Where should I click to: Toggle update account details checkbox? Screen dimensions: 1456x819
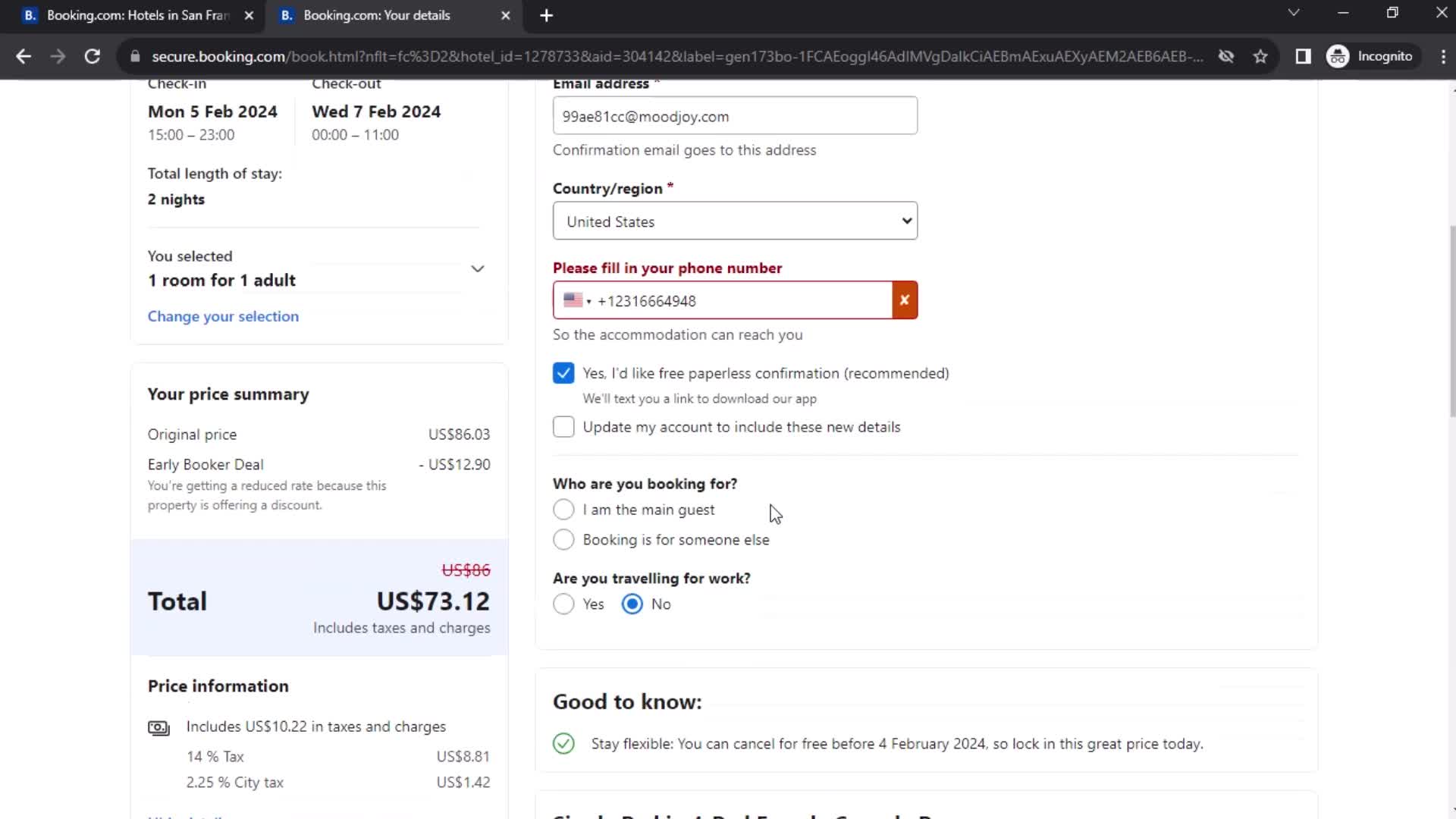point(563,427)
